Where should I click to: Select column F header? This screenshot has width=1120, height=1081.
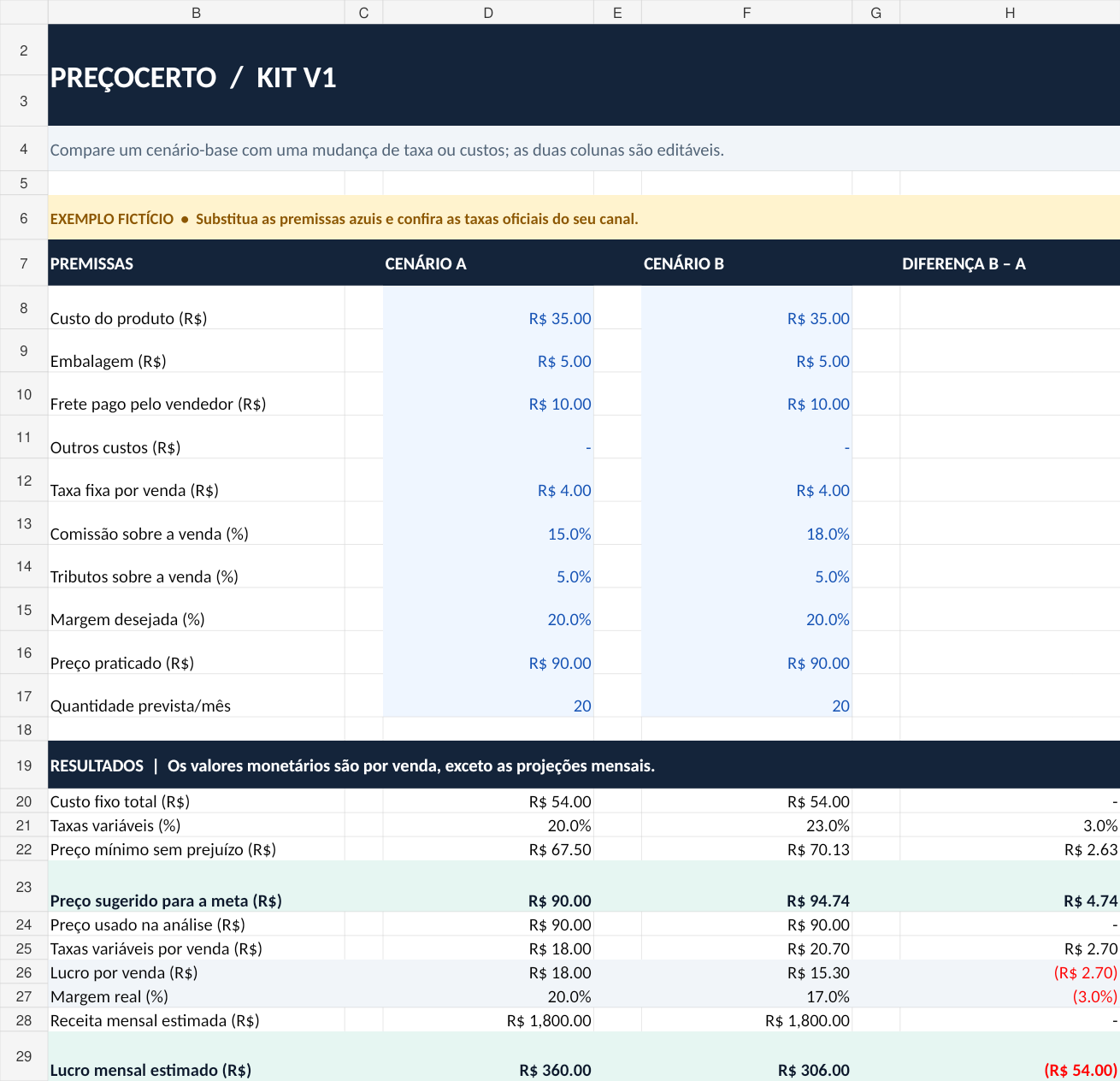(x=746, y=12)
